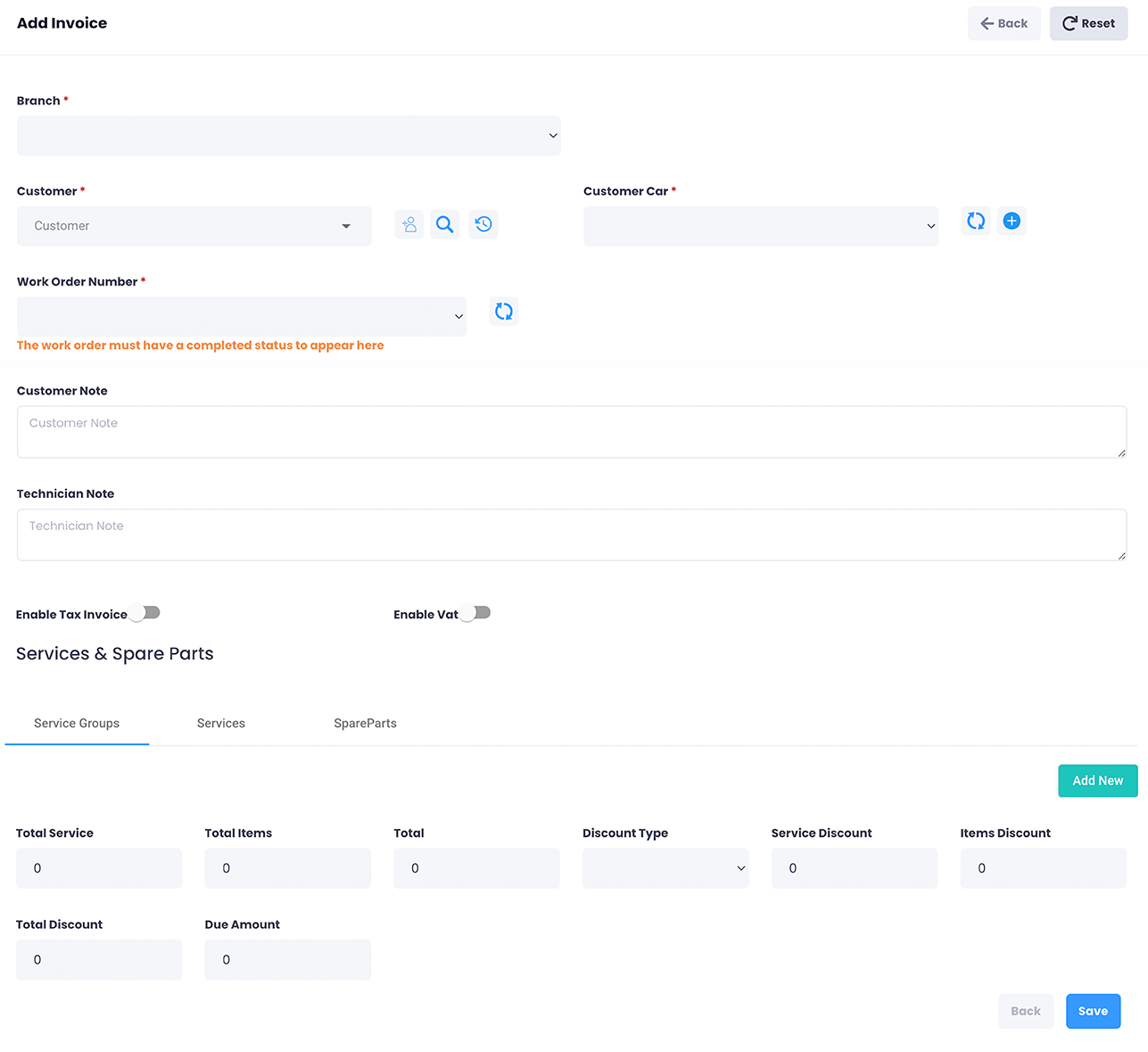Click the customer search magnifier icon
The width and height of the screenshot is (1148, 1052).
445,225
